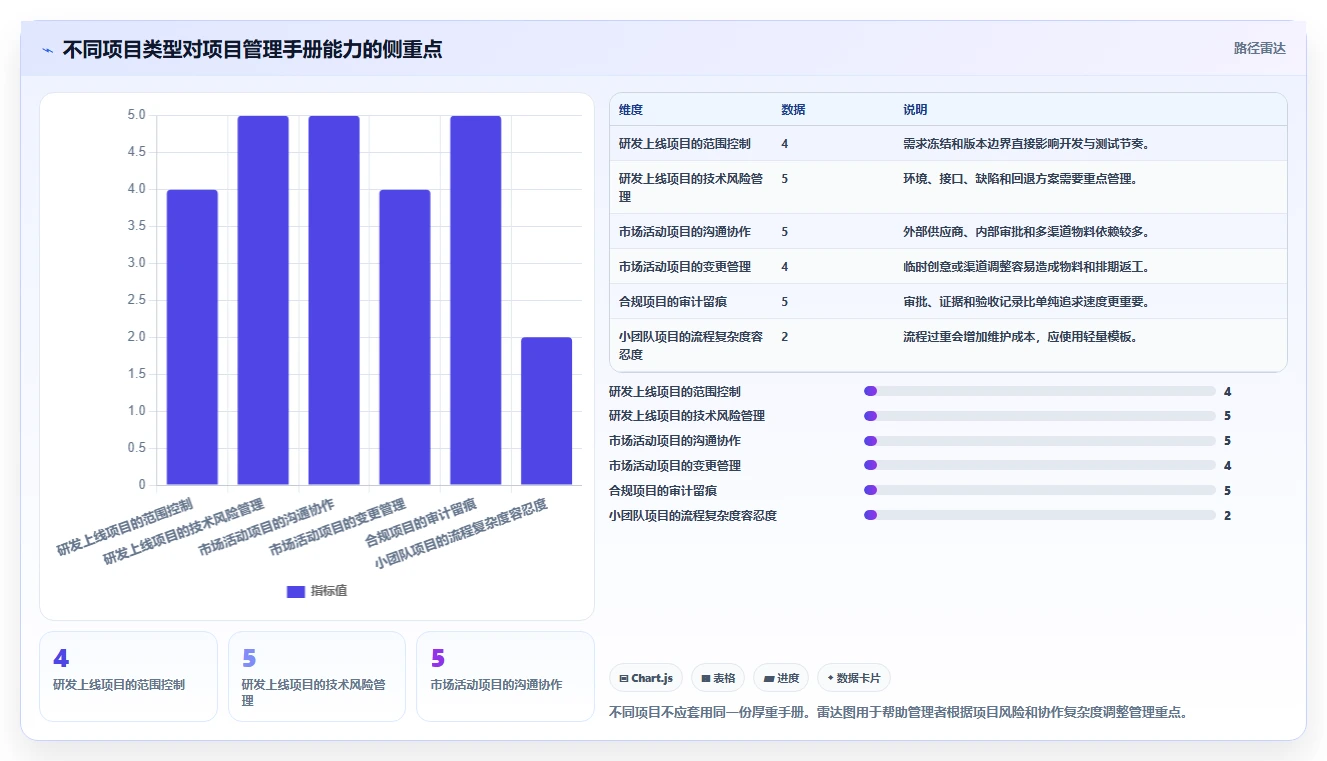Click value 2 in the 小团队项目 table row

coord(785,337)
